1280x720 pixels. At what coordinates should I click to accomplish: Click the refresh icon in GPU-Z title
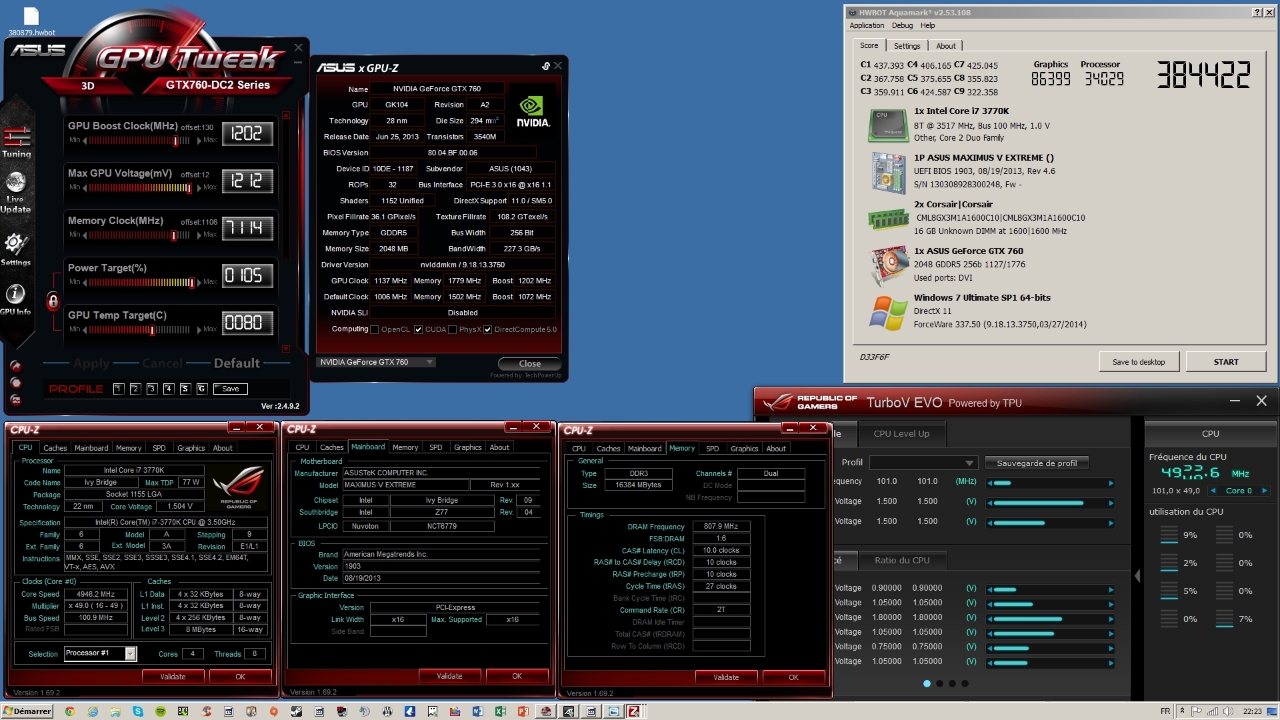546,66
